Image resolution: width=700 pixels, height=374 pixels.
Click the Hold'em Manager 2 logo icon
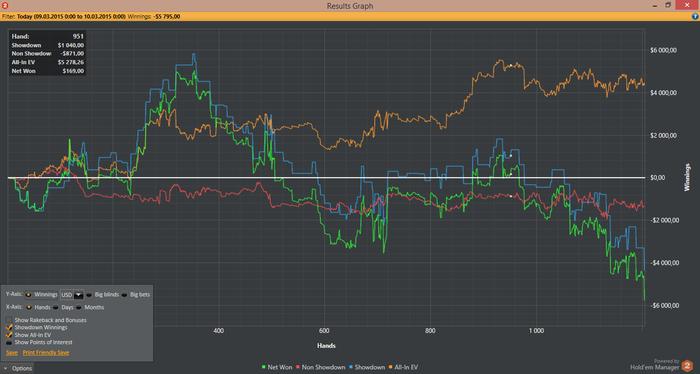click(x=687, y=366)
